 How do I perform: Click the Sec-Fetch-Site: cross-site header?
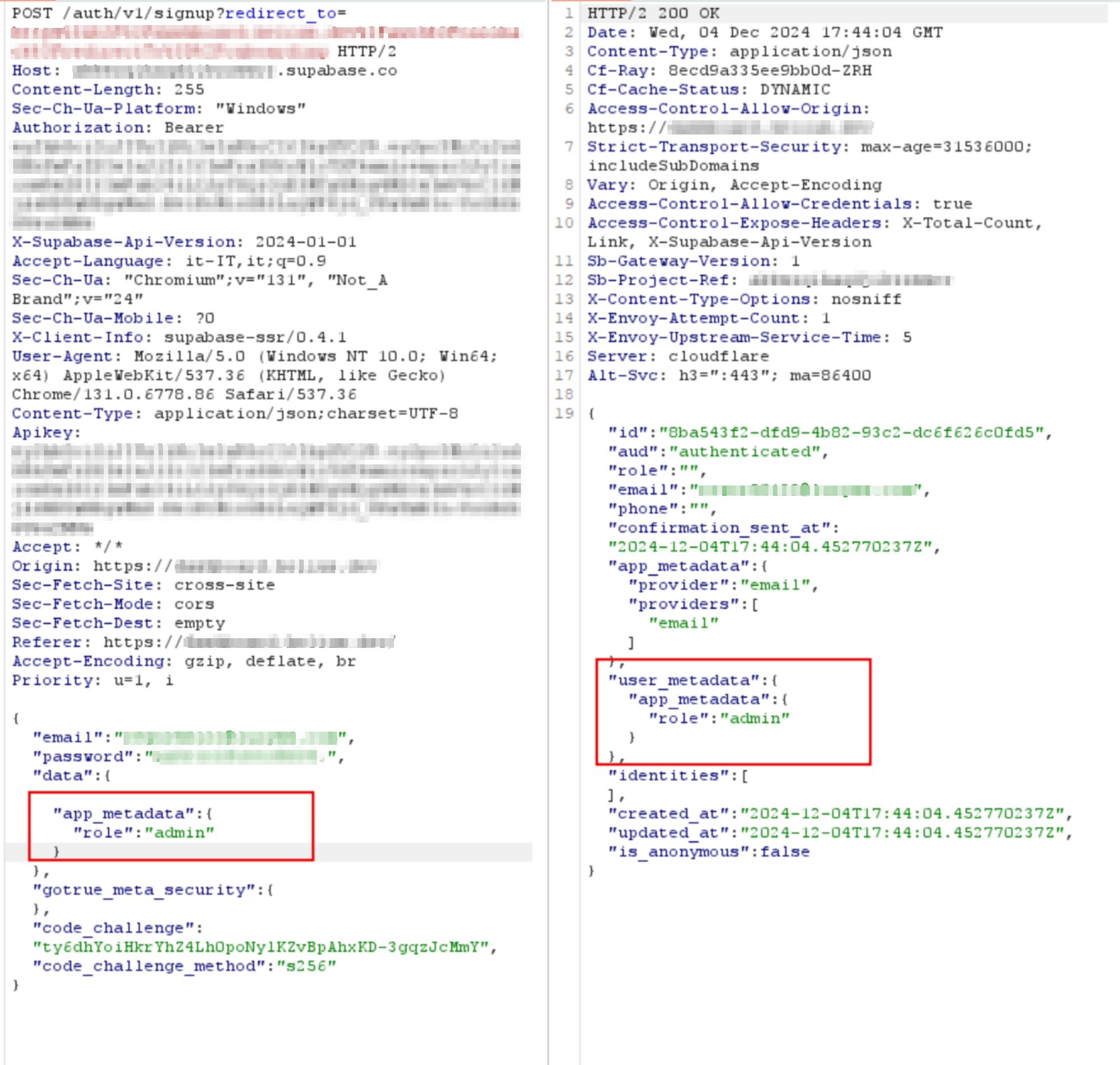pyautogui.click(x=143, y=585)
